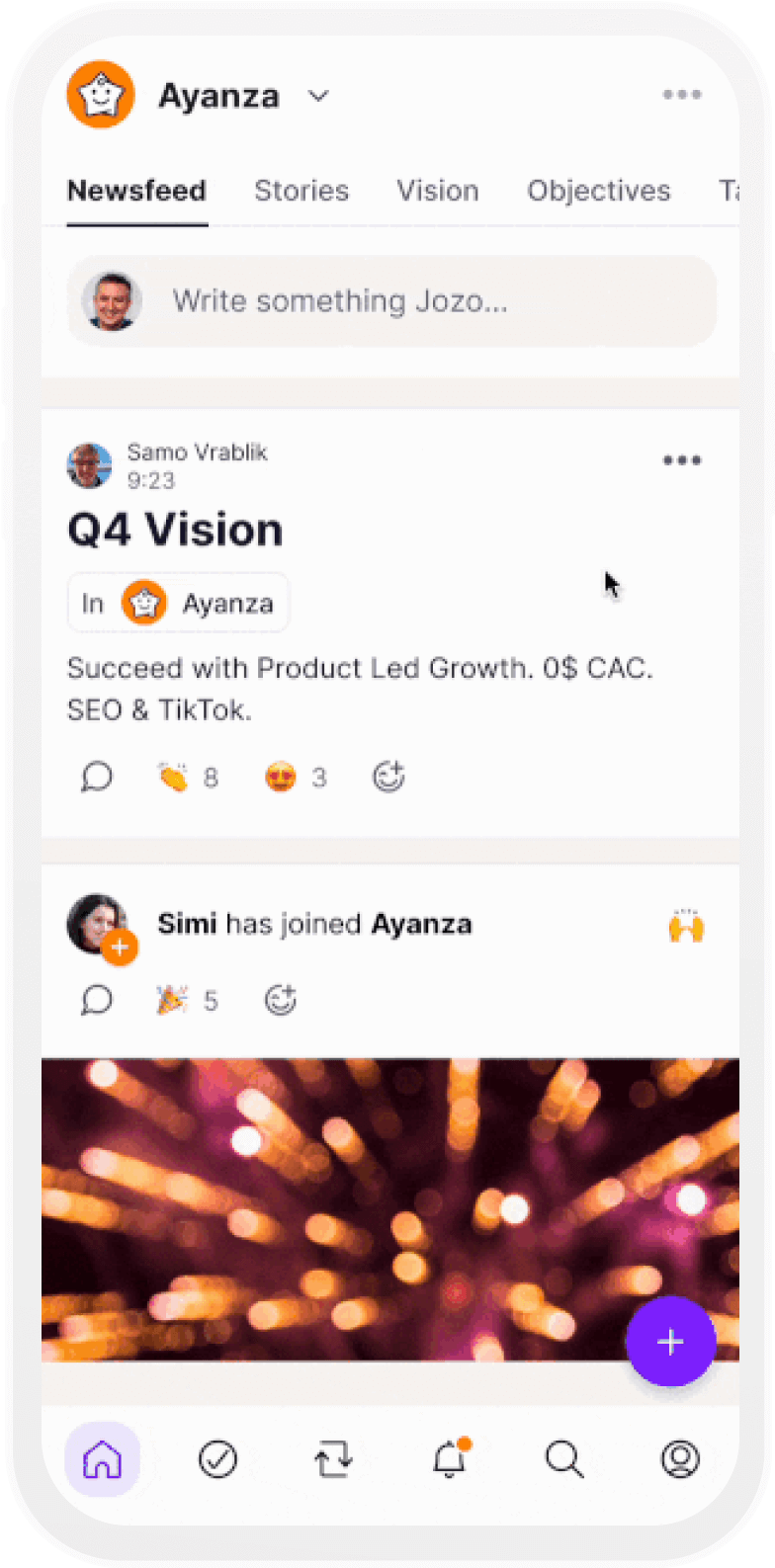Expand the Ayanza workspace dropdown chevron
Screen dimensions: 775x1568
click(318, 96)
